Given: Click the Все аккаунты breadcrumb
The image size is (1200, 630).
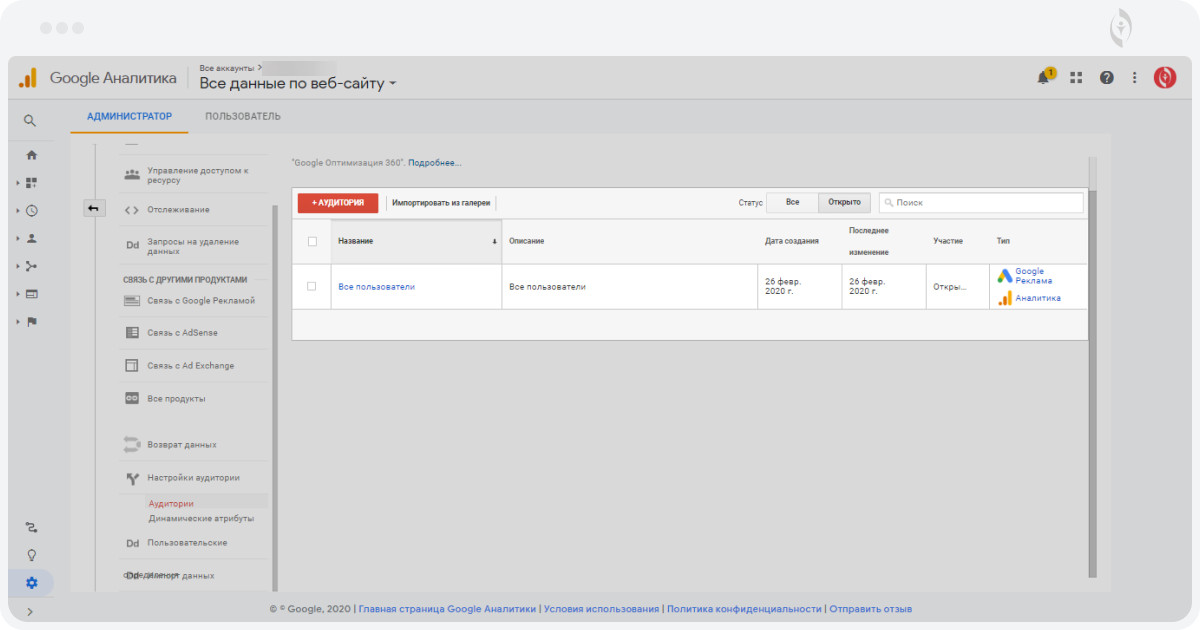Looking at the screenshot, I should point(225,68).
